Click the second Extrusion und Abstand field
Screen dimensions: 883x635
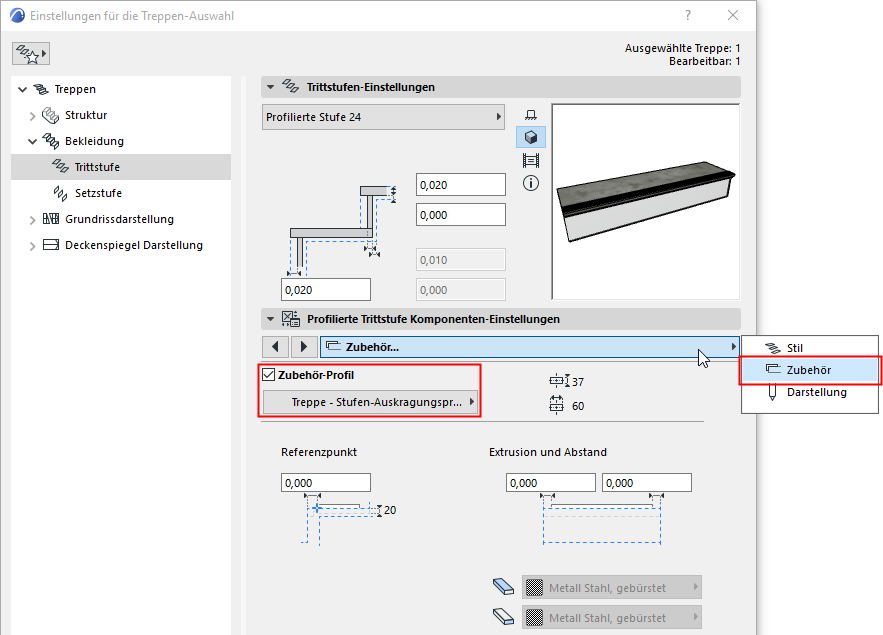tap(646, 483)
